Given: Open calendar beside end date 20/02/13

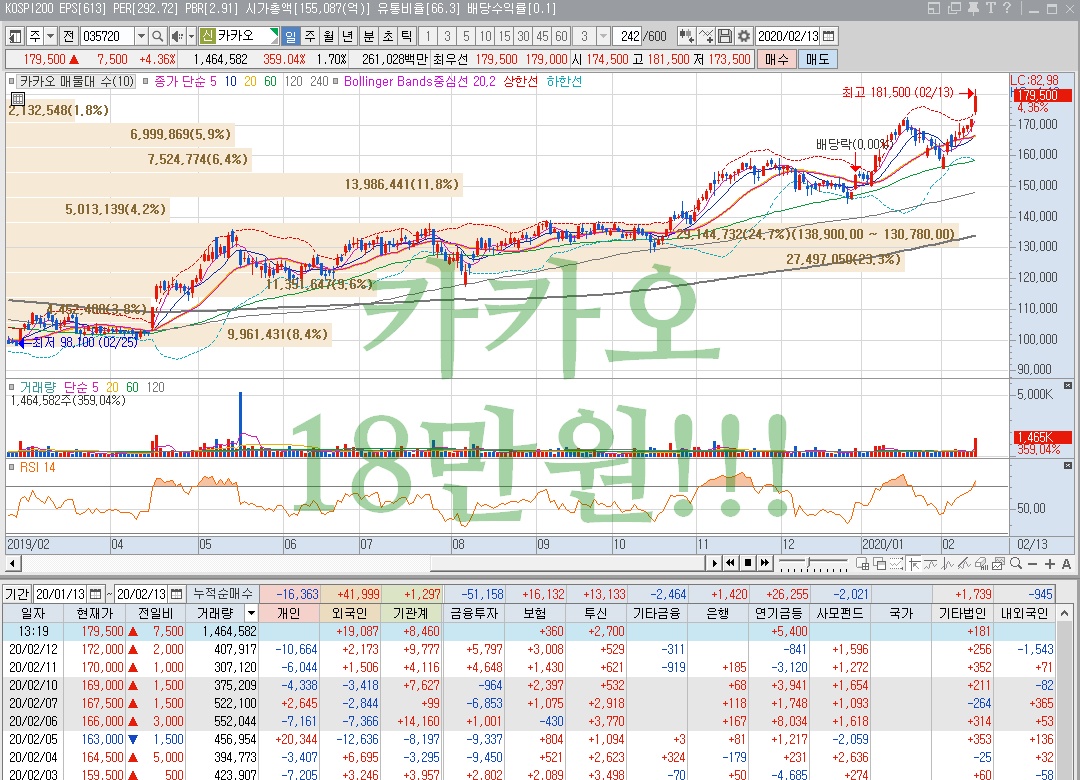Looking at the screenshot, I should pyautogui.click(x=177, y=594).
